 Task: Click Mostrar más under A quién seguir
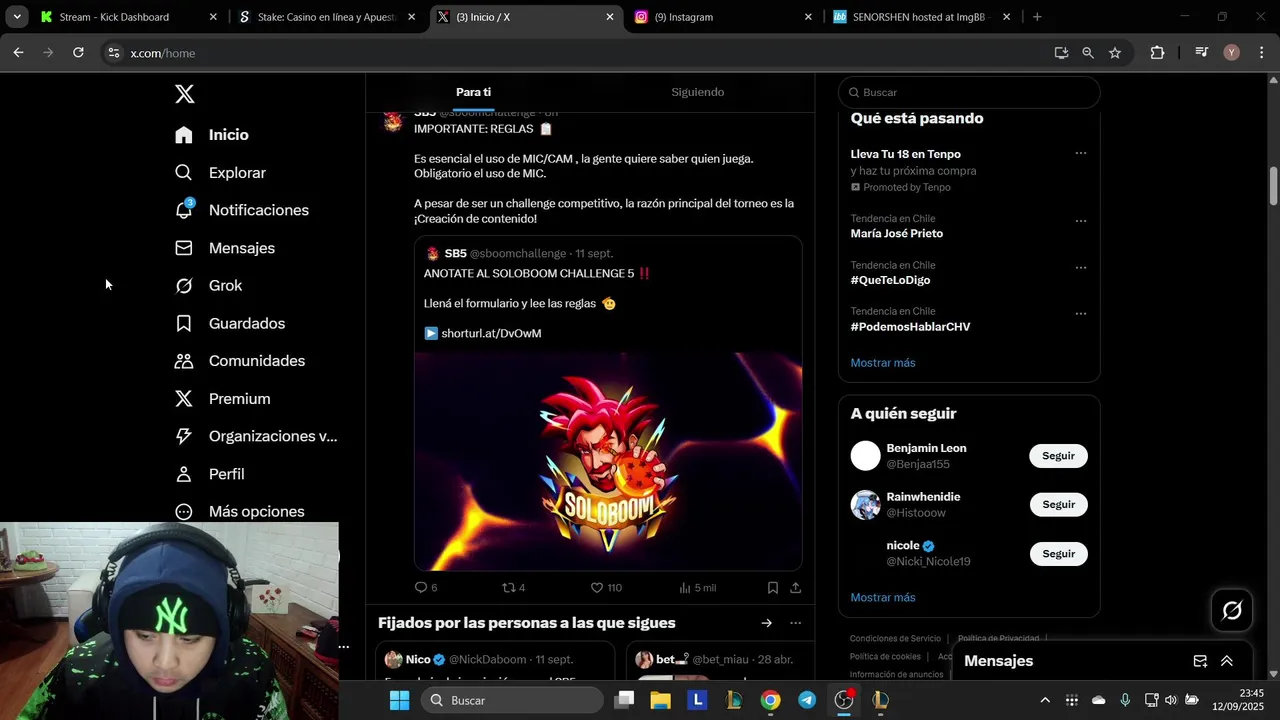[883, 598]
